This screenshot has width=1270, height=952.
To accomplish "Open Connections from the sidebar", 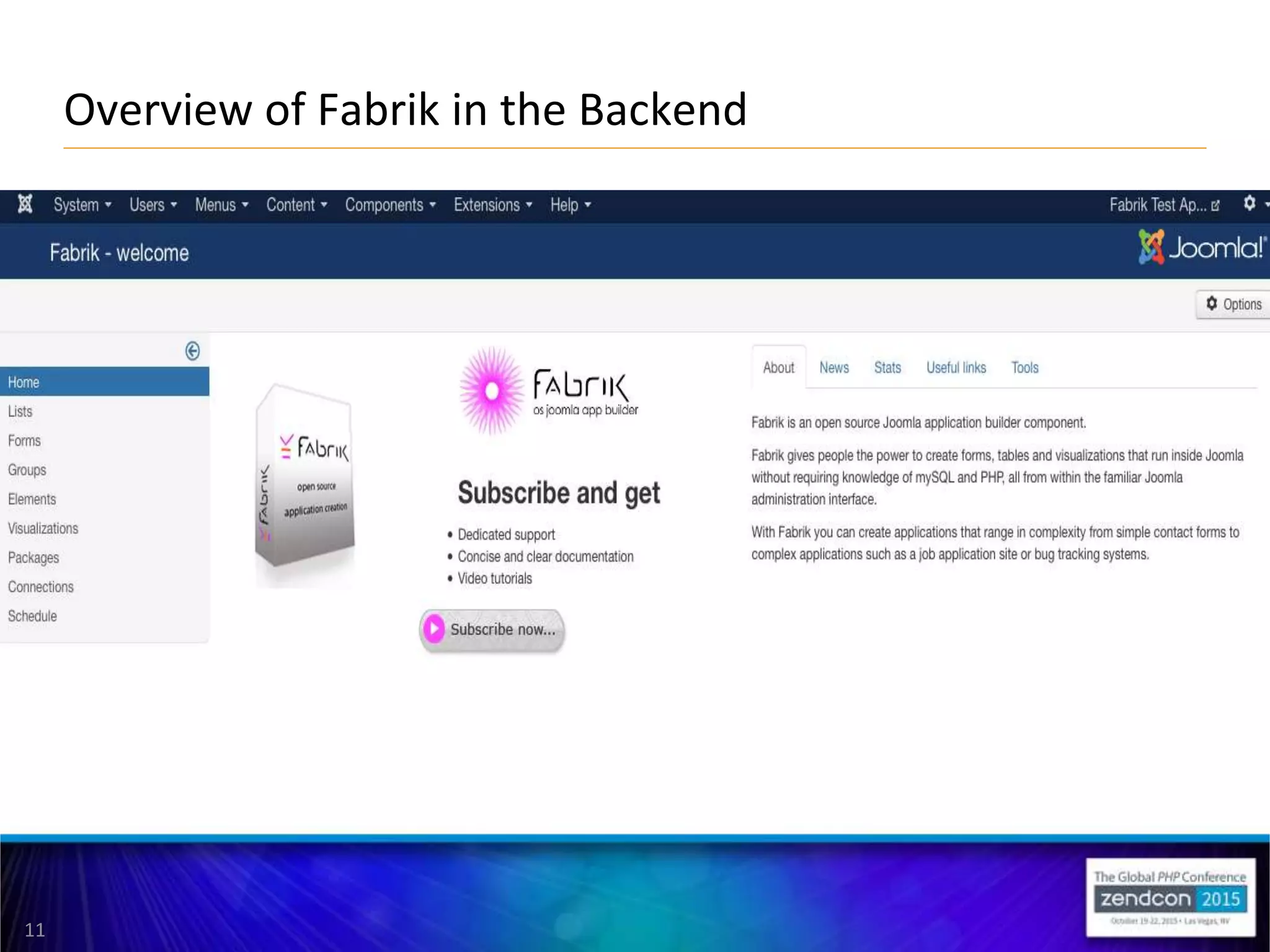I will tap(41, 587).
